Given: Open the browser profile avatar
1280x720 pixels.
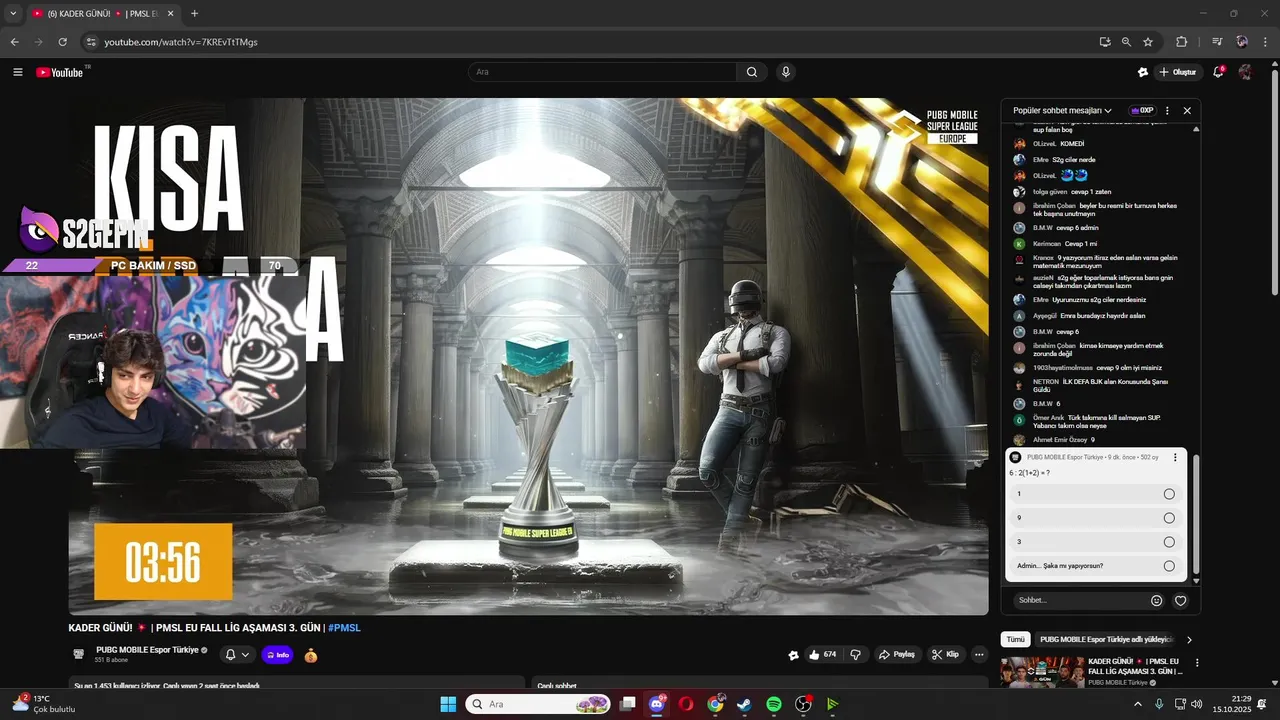Looking at the screenshot, I should tap(1242, 42).
